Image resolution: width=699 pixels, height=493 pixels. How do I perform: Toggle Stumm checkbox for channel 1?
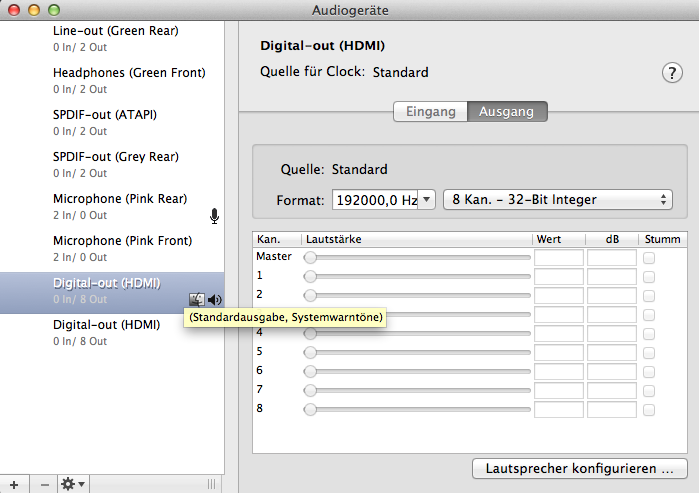pyautogui.click(x=649, y=277)
